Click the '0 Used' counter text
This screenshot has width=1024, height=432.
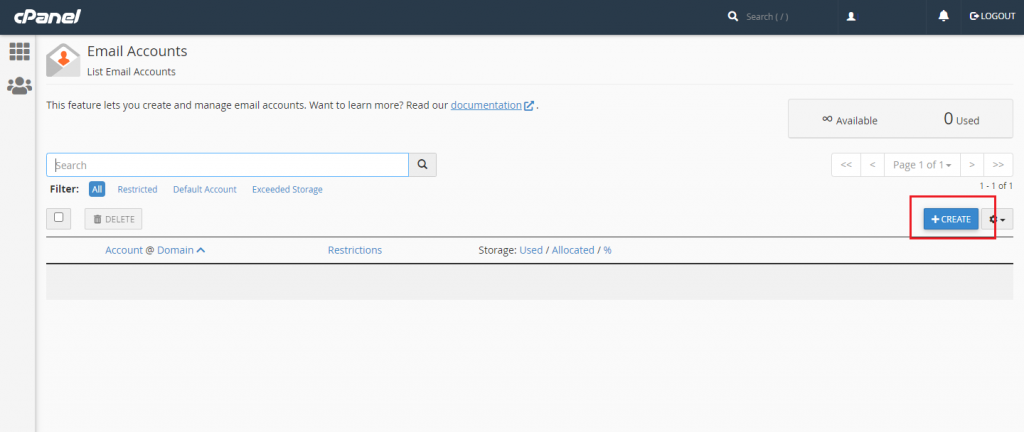click(961, 119)
